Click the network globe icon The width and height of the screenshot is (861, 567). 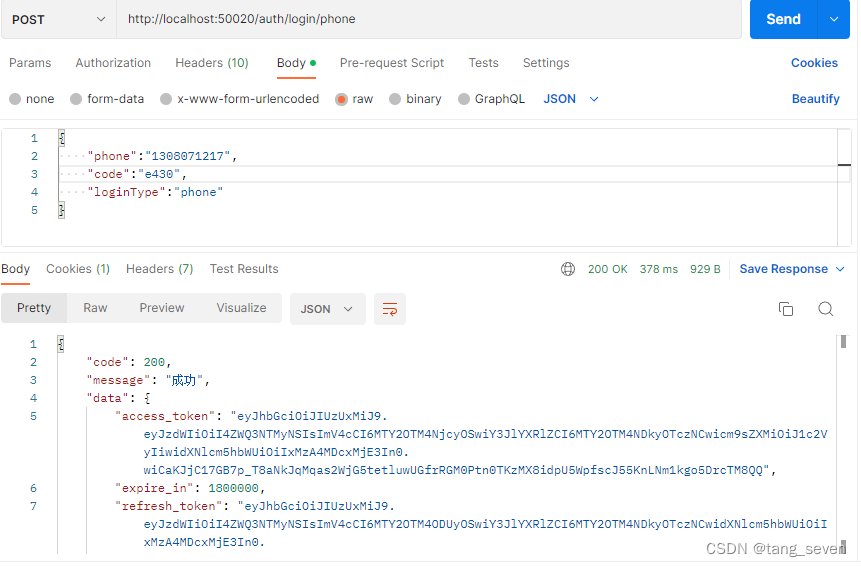point(568,269)
